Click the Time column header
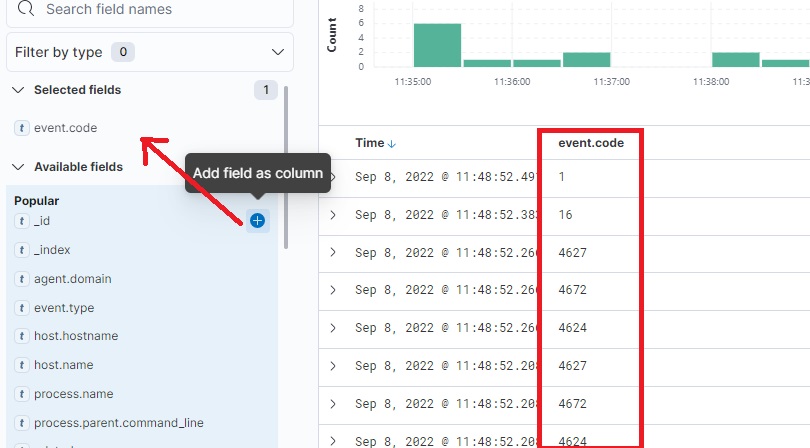Viewport: 810px width, 448px height. click(x=369, y=143)
